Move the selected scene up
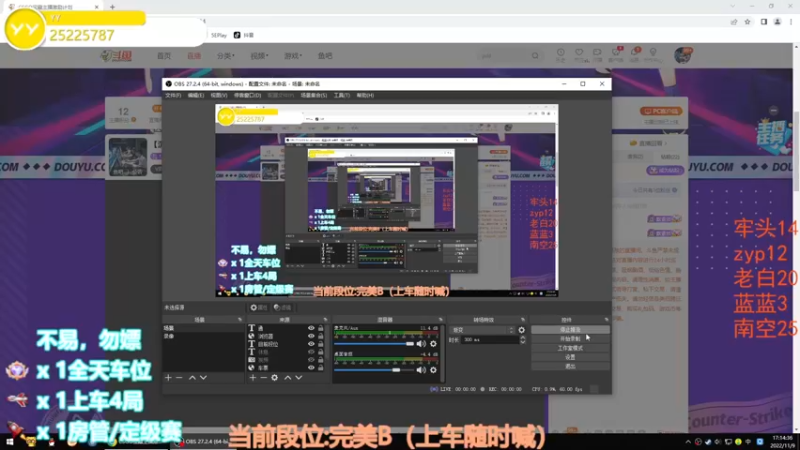Viewport: 800px width, 450px height. [192, 378]
